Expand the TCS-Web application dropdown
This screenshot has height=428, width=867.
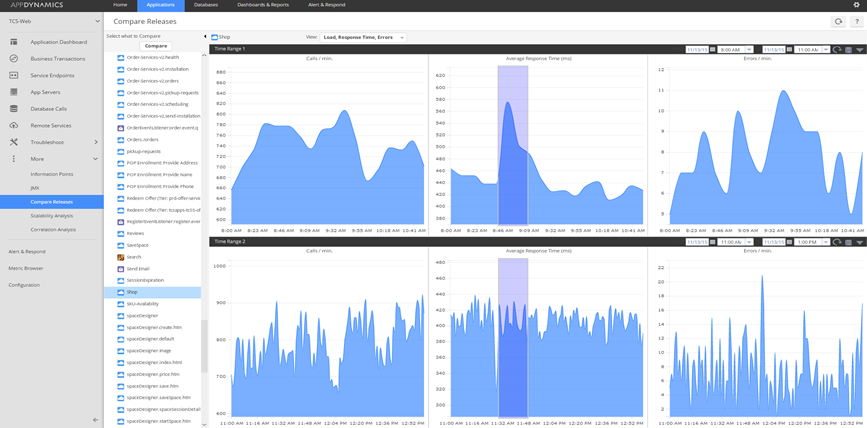coord(97,21)
